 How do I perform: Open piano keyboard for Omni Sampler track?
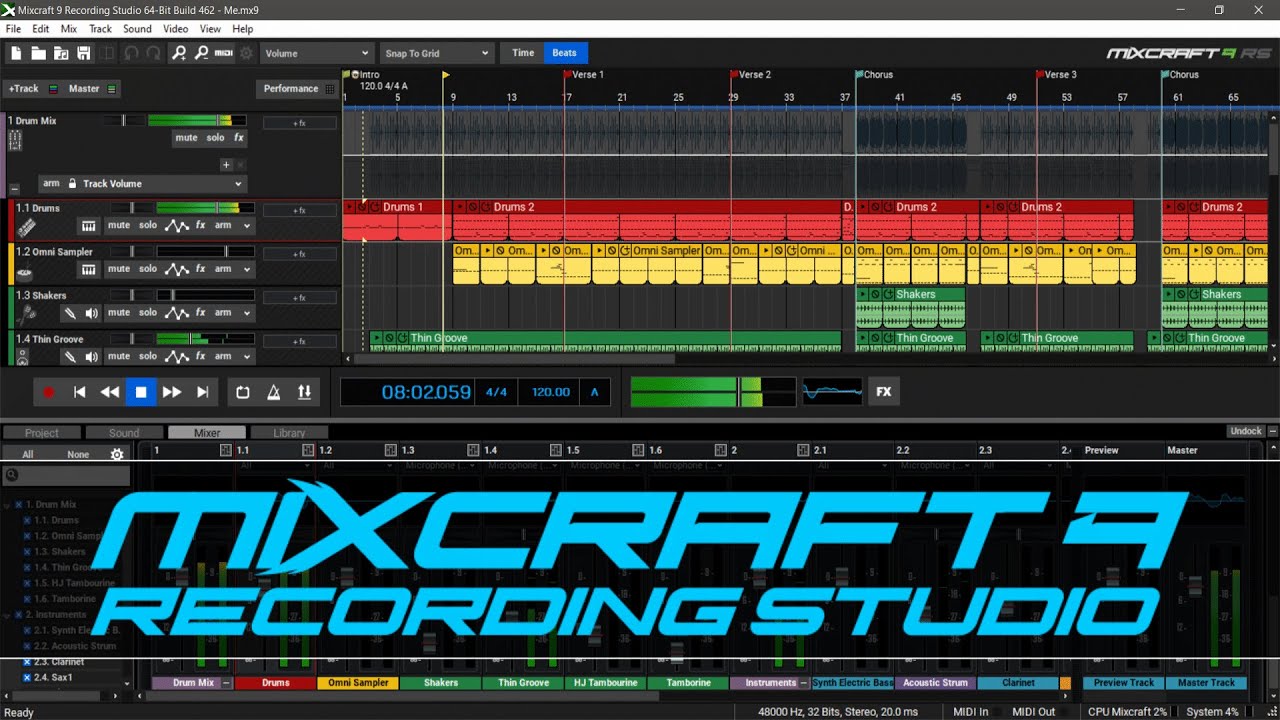point(89,269)
